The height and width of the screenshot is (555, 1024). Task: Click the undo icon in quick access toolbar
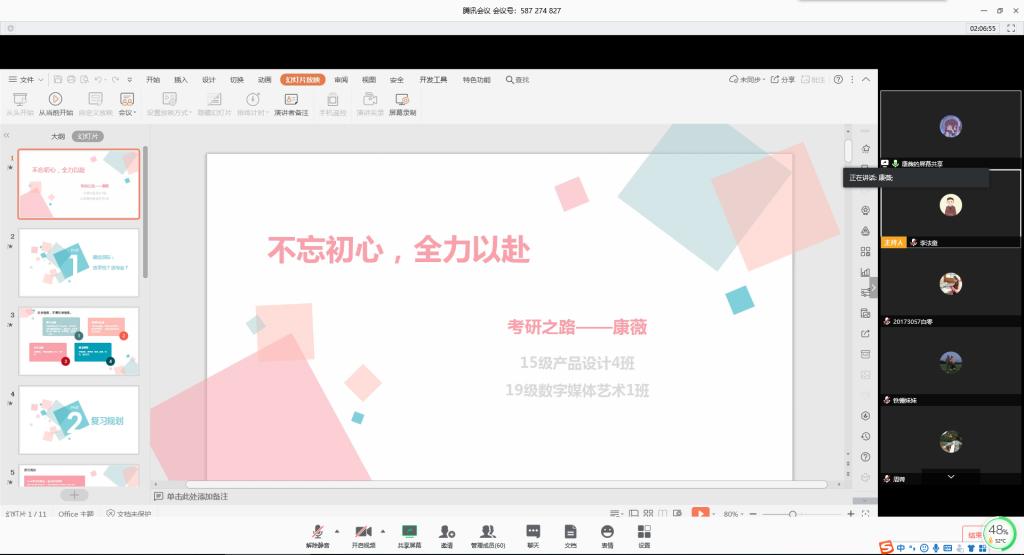(98, 80)
